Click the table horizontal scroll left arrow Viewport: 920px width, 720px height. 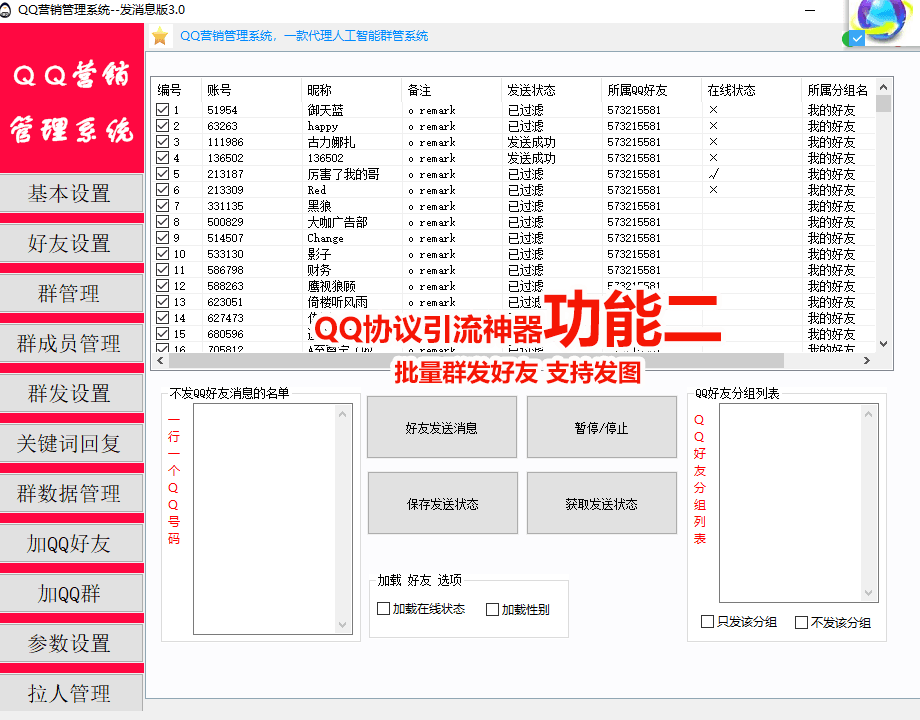[160, 360]
